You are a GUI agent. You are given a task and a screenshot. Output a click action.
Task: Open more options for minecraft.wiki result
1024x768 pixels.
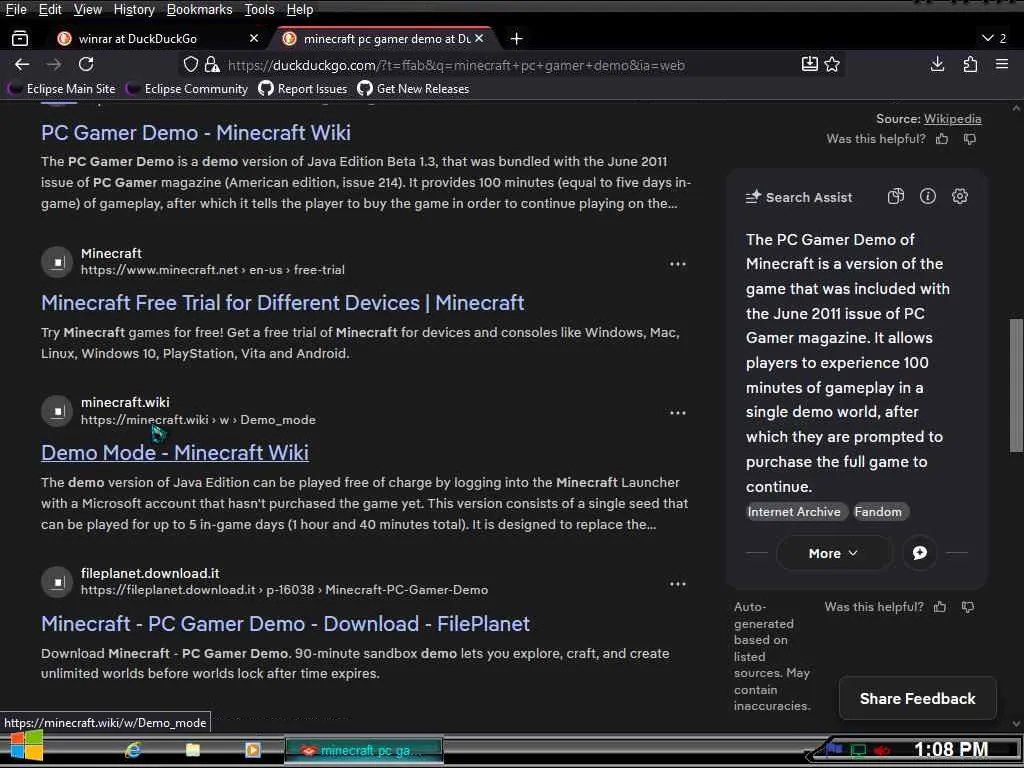coord(678,413)
